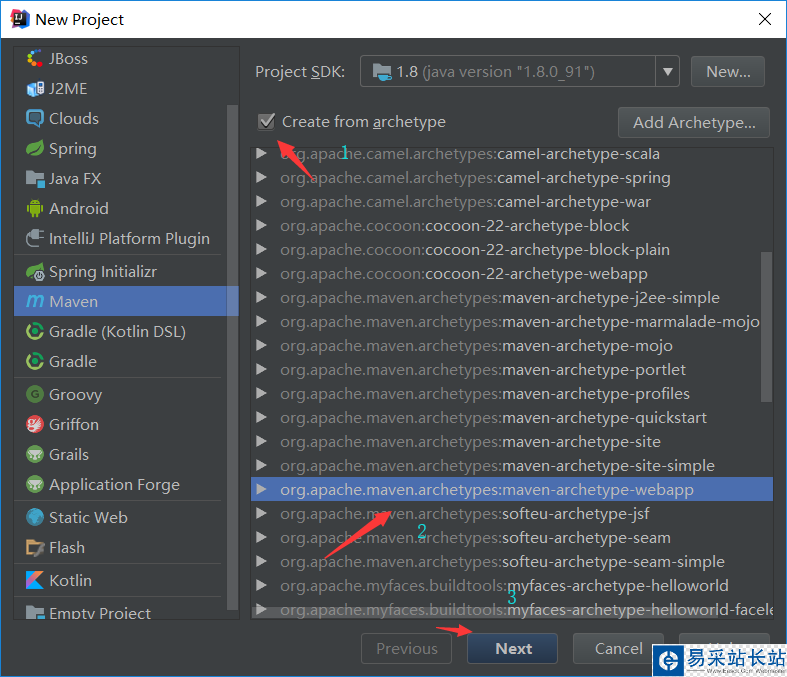Viewport: 787px width, 677px height.
Task: Click the Kotlin logo icon
Action: point(35,580)
